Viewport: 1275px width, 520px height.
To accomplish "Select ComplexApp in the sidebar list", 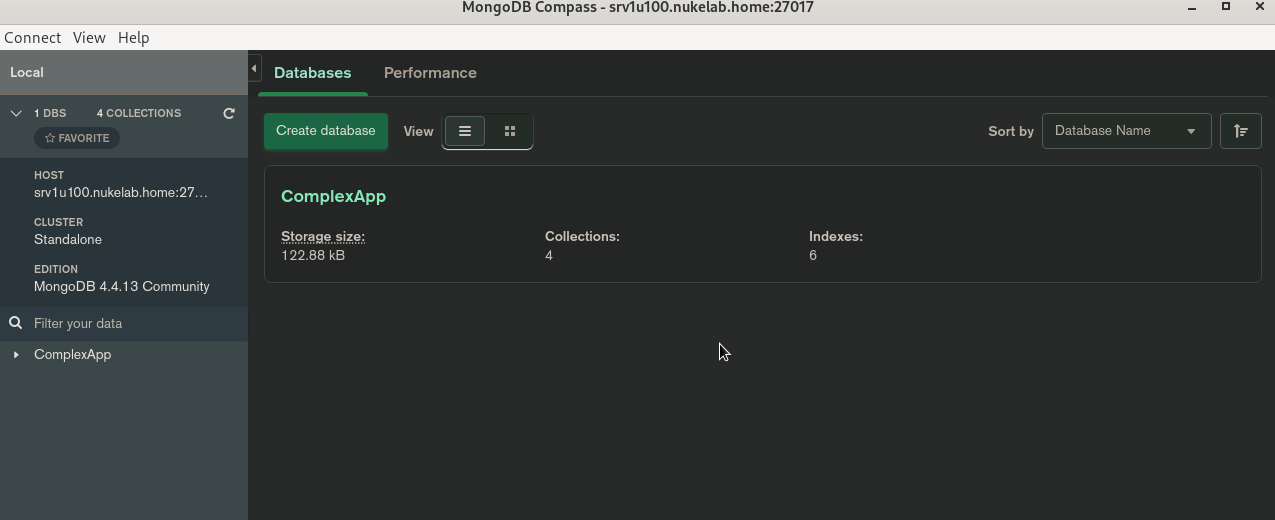I will pos(73,355).
